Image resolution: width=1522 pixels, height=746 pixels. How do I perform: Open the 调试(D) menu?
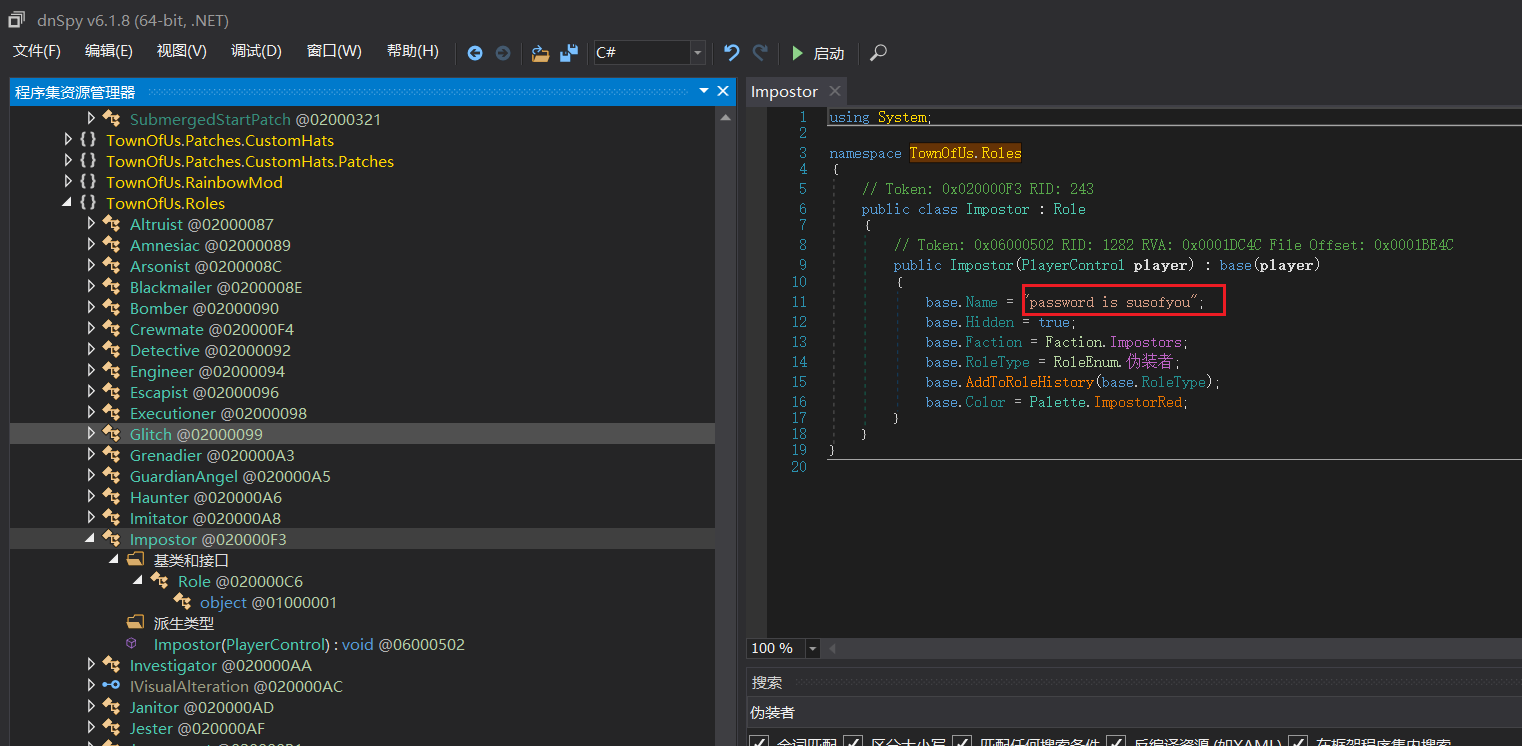pos(257,51)
